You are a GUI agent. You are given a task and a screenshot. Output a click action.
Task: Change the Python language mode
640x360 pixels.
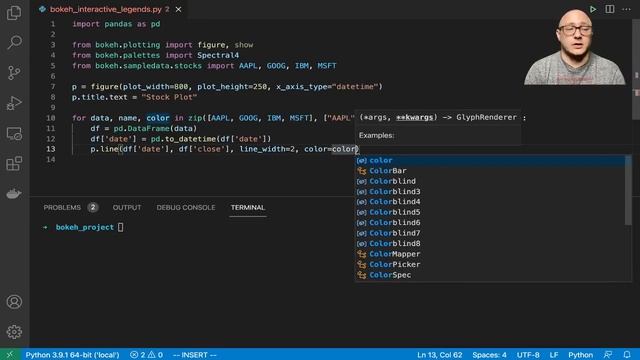pos(580,355)
